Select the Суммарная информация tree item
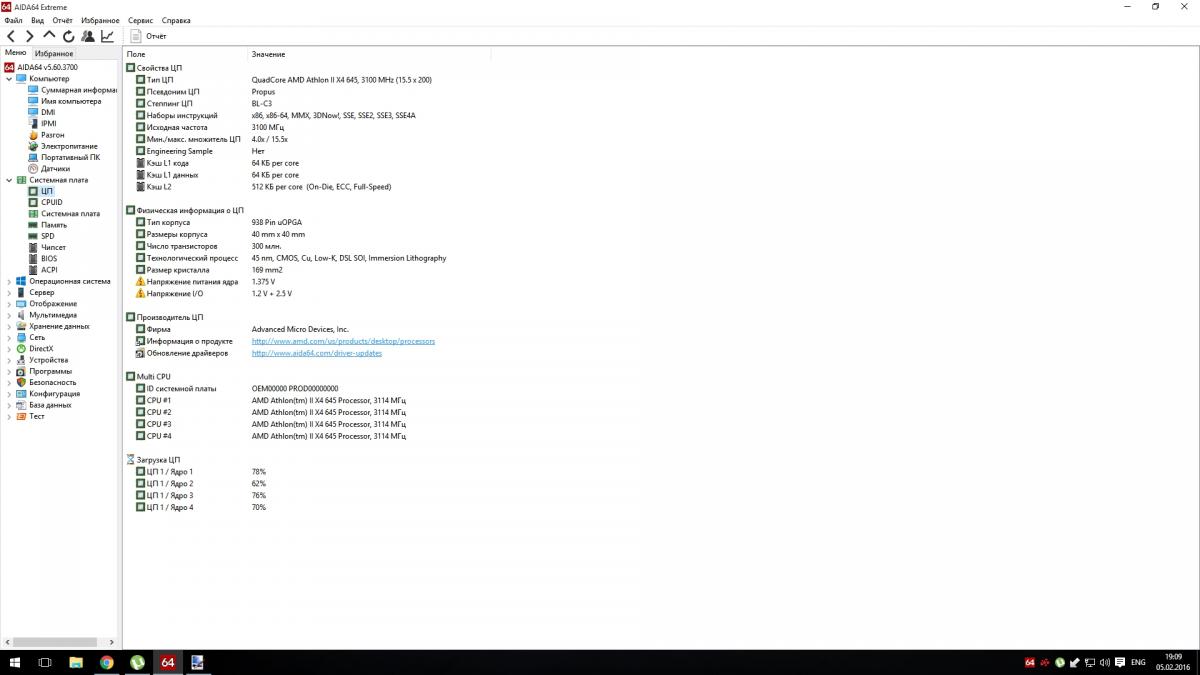 click(78, 90)
